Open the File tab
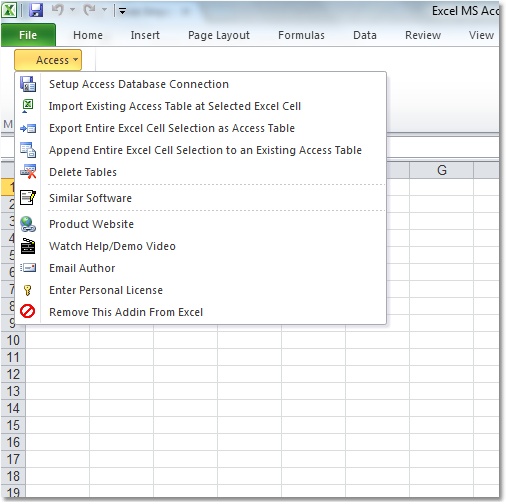 click(28, 35)
